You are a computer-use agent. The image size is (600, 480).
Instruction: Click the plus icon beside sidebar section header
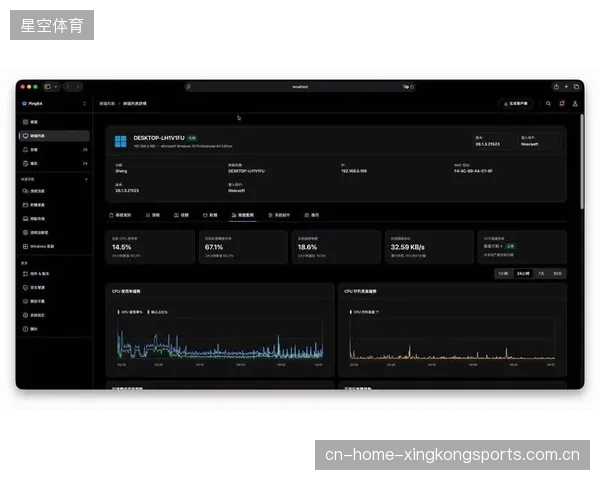click(x=86, y=179)
